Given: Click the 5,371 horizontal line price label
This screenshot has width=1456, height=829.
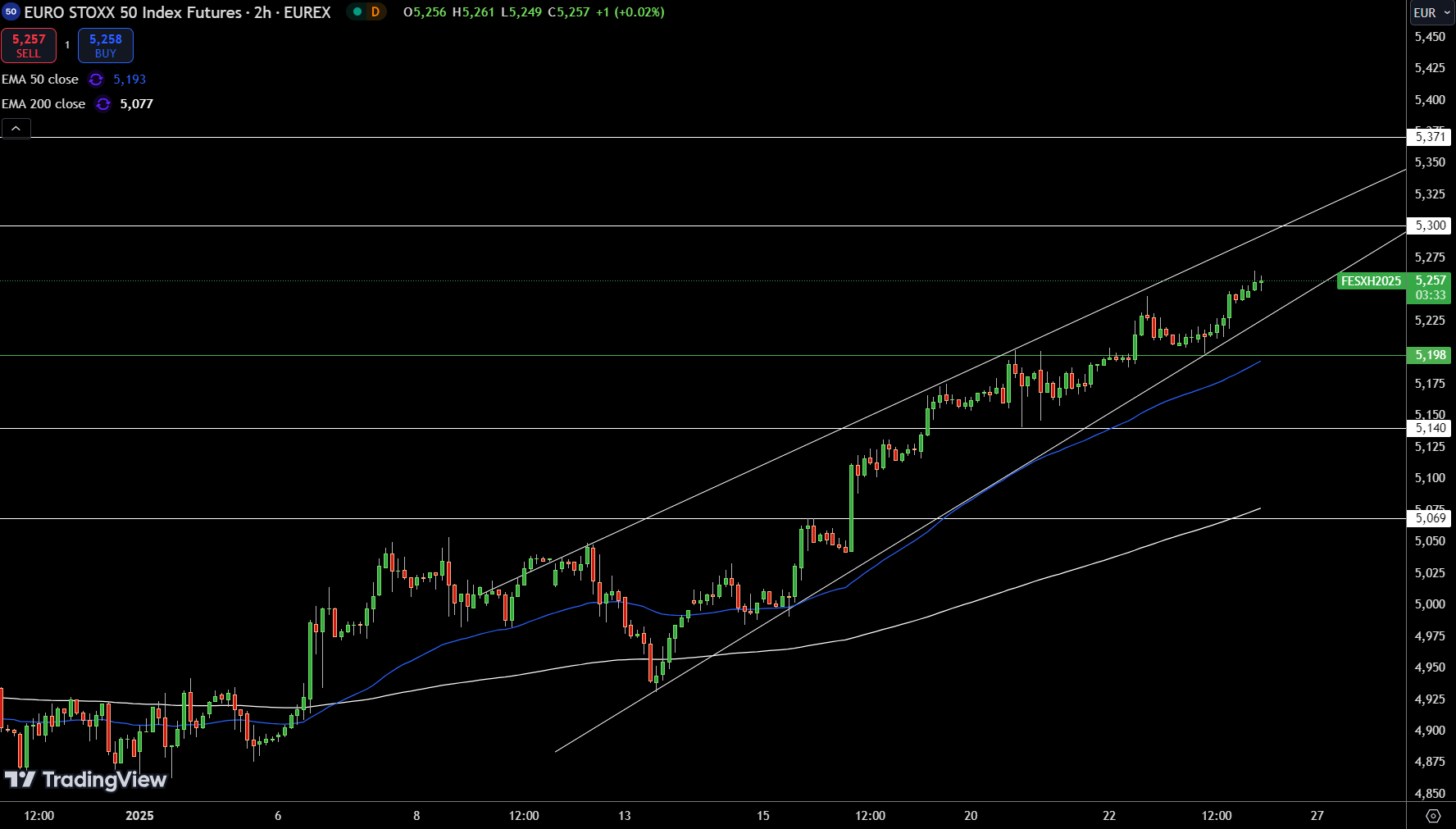Looking at the screenshot, I should tap(1430, 137).
